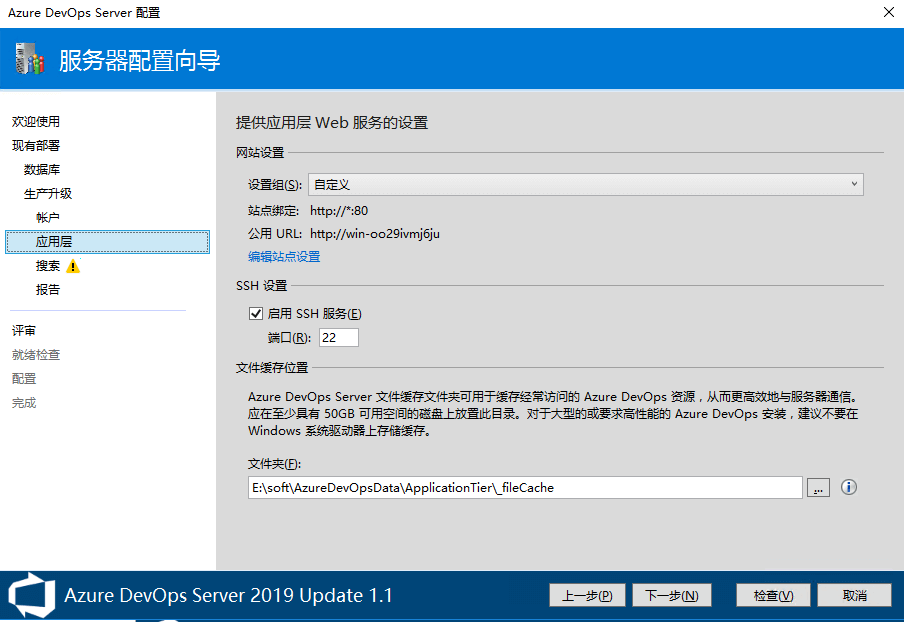Close the configuration window

[888, 13]
